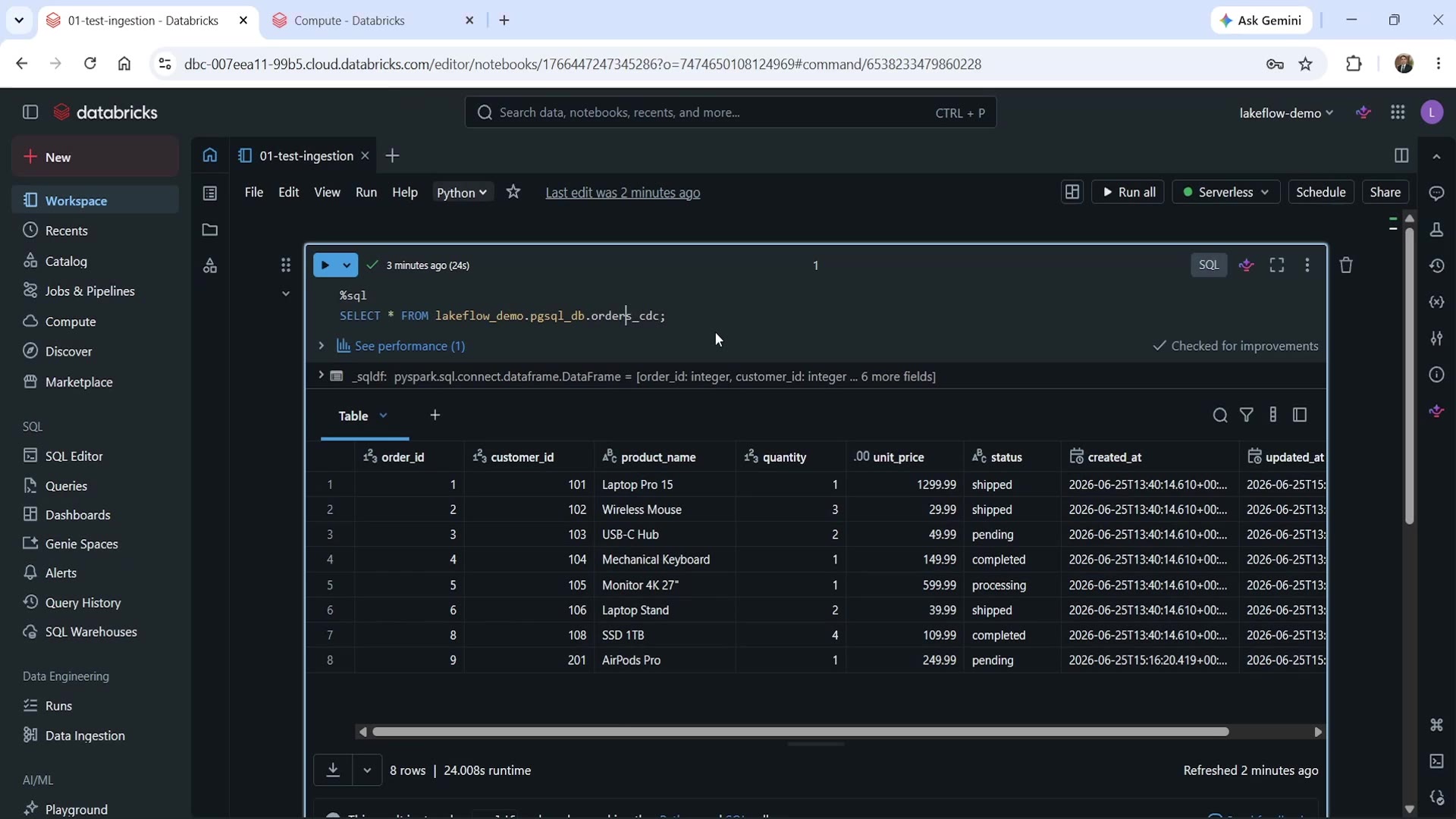Screen dimensions: 1456x819
Task: Open the keyboard shortcuts icon
Action: click(x=1436, y=725)
